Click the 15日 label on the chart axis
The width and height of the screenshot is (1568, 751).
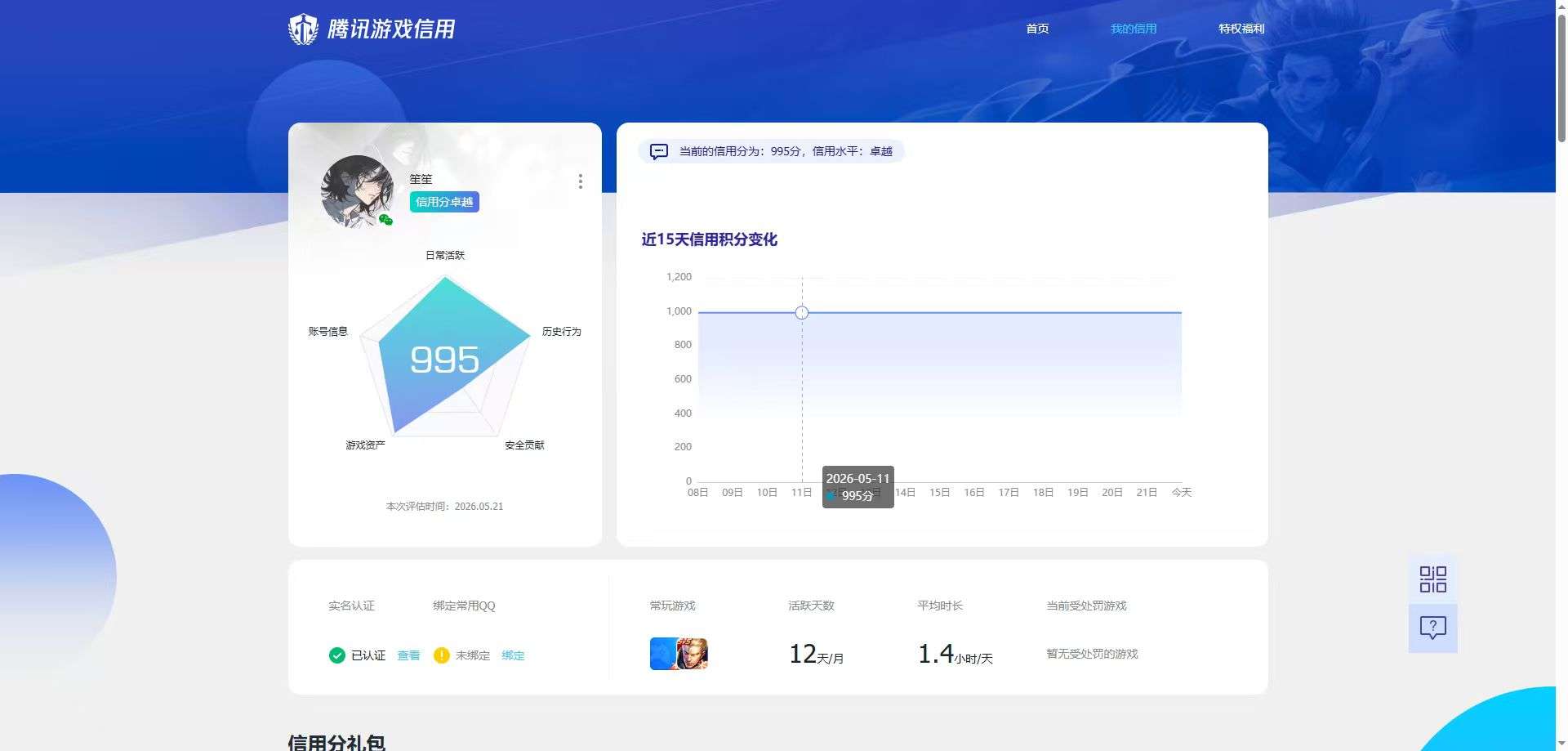940,492
